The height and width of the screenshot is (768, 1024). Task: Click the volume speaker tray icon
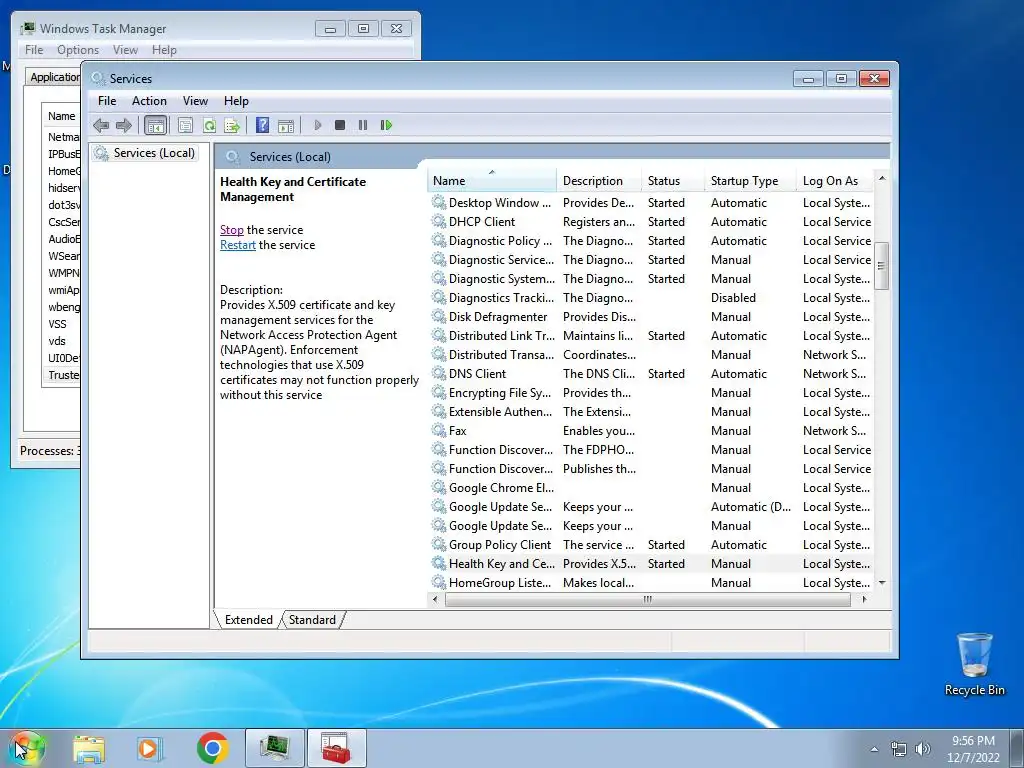pyautogui.click(x=923, y=748)
